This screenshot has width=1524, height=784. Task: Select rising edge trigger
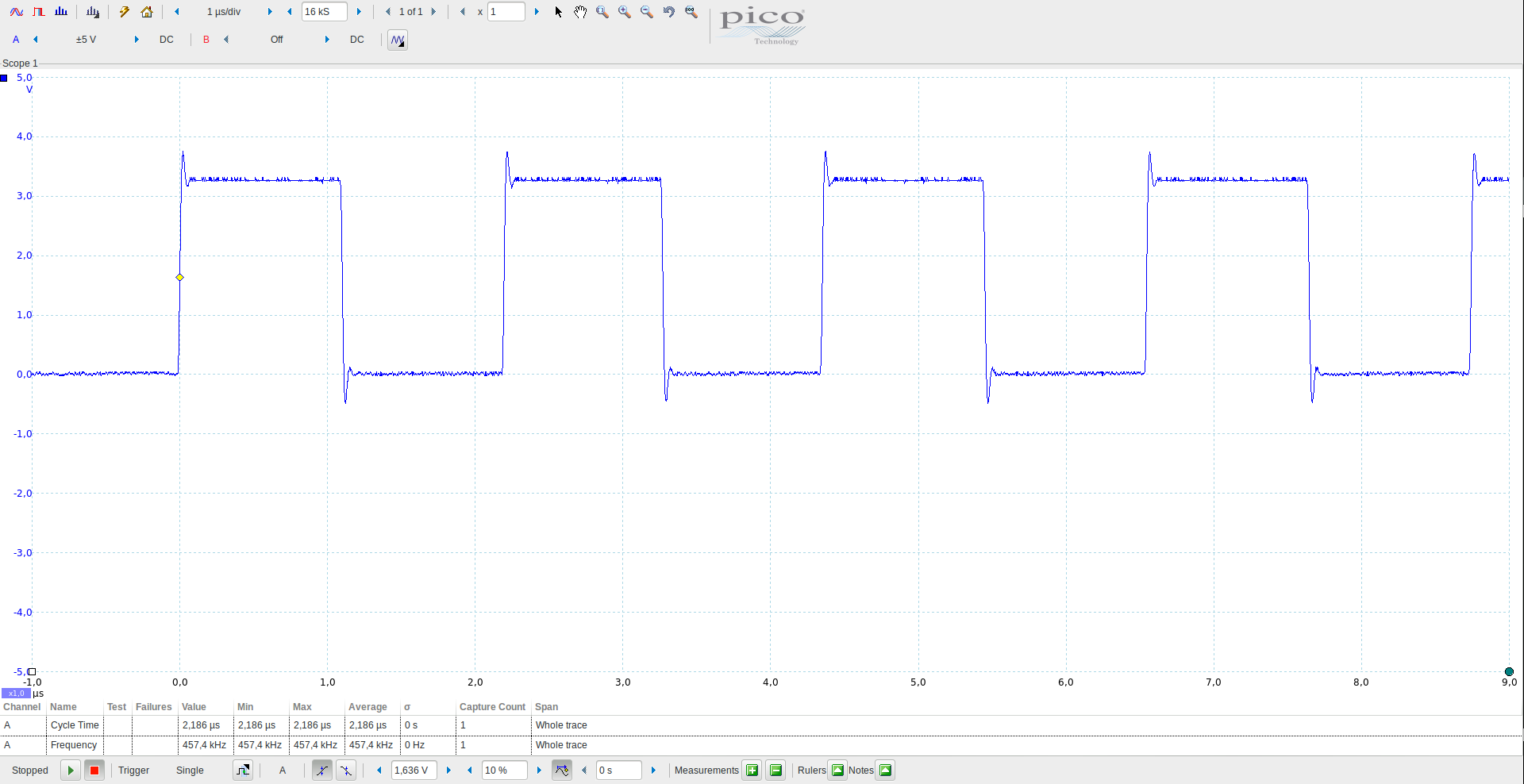(322, 770)
